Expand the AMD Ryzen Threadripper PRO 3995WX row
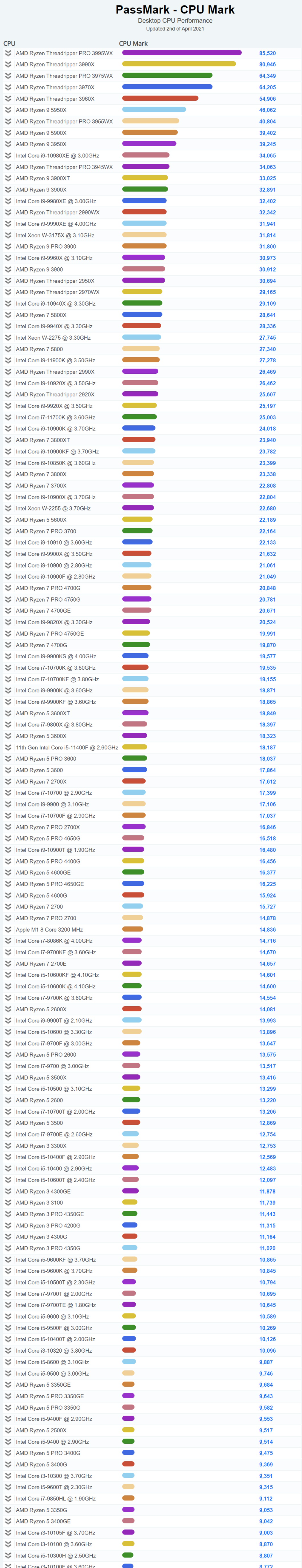This screenshot has height=1568, width=302. (8, 53)
